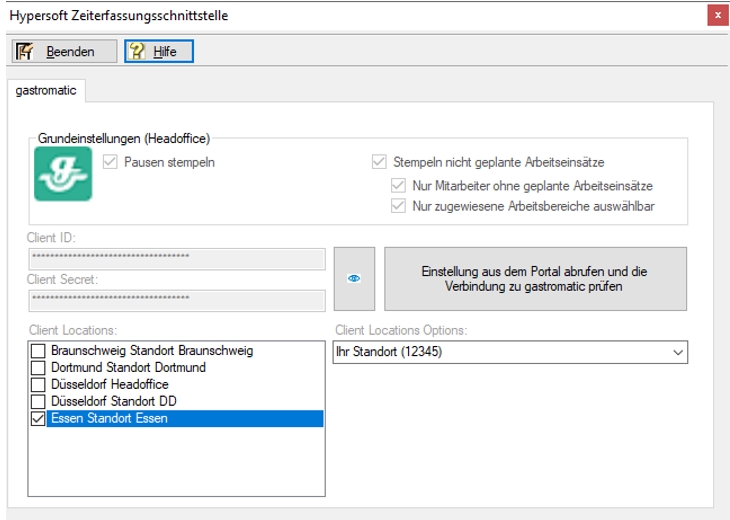Switch to the gastromatic tab

click(46, 90)
